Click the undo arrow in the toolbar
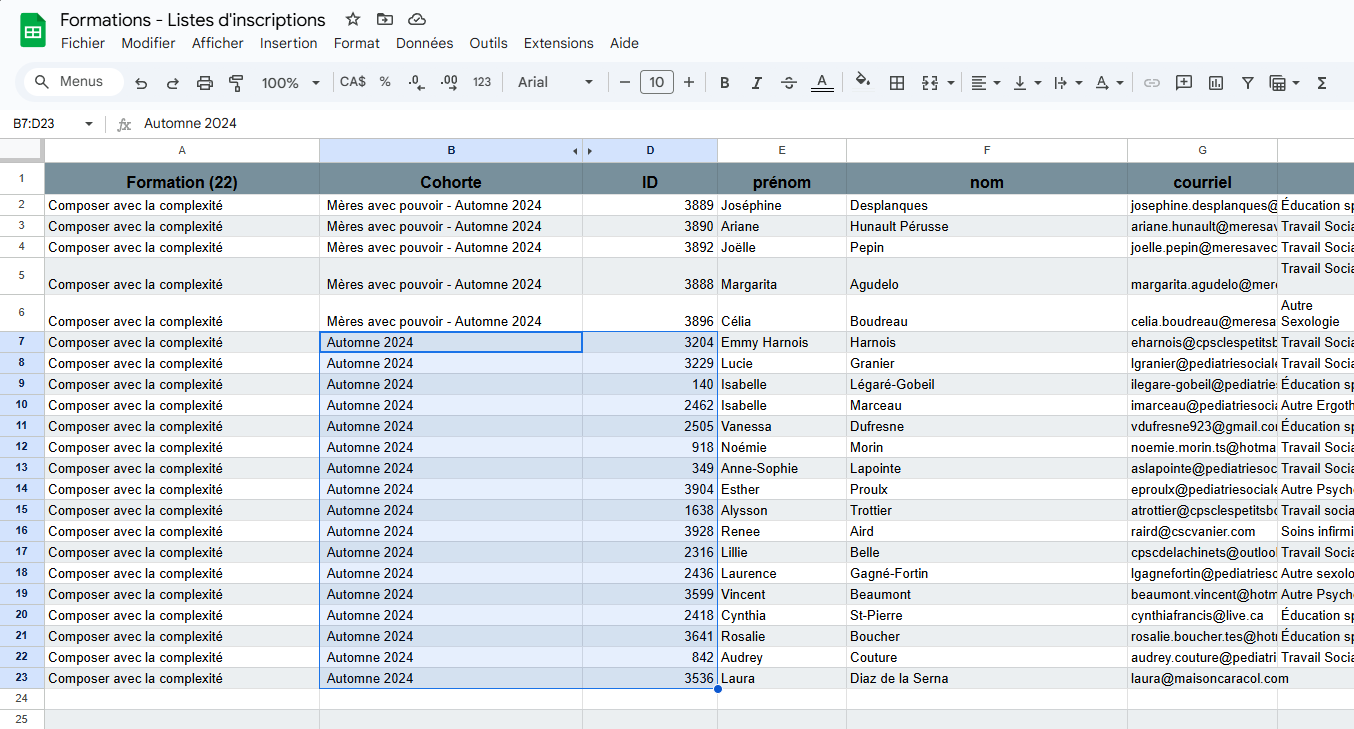The height and width of the screenshot is (729, 1354). pos(141,83)
